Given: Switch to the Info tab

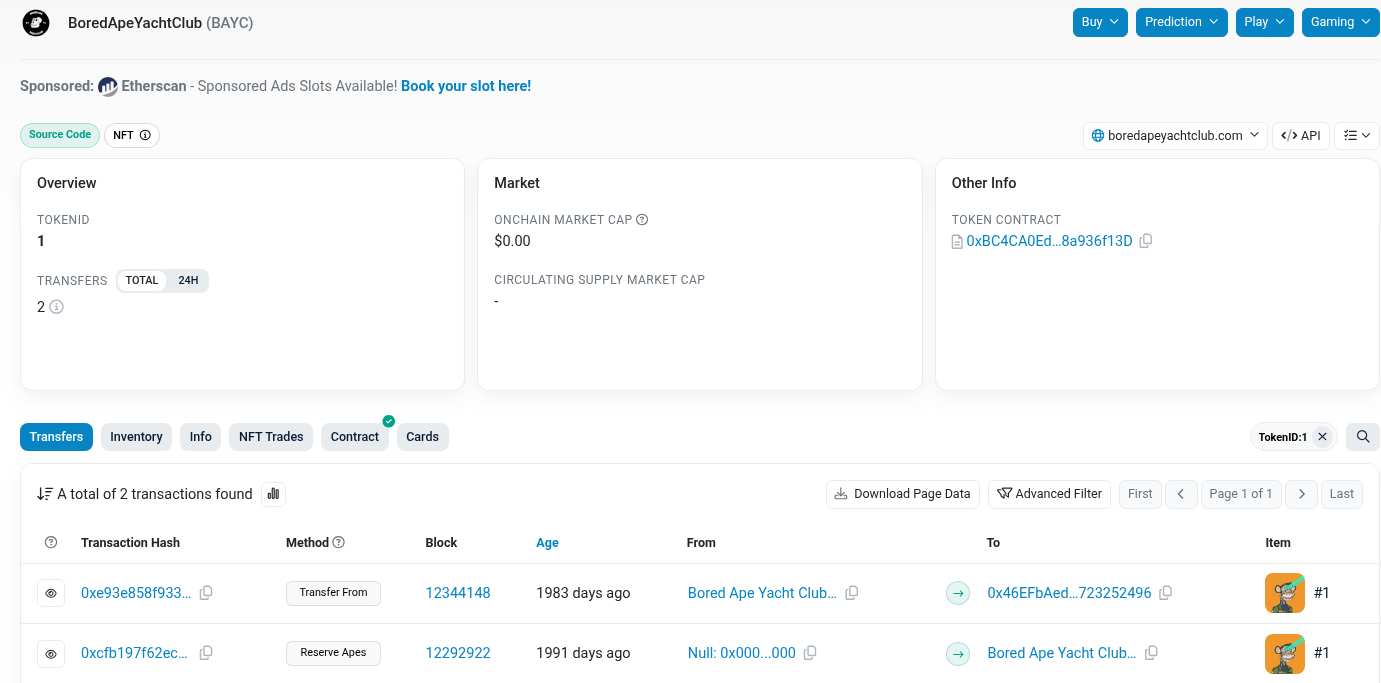Looking at the screenshot, I should [x=201, y=437].
